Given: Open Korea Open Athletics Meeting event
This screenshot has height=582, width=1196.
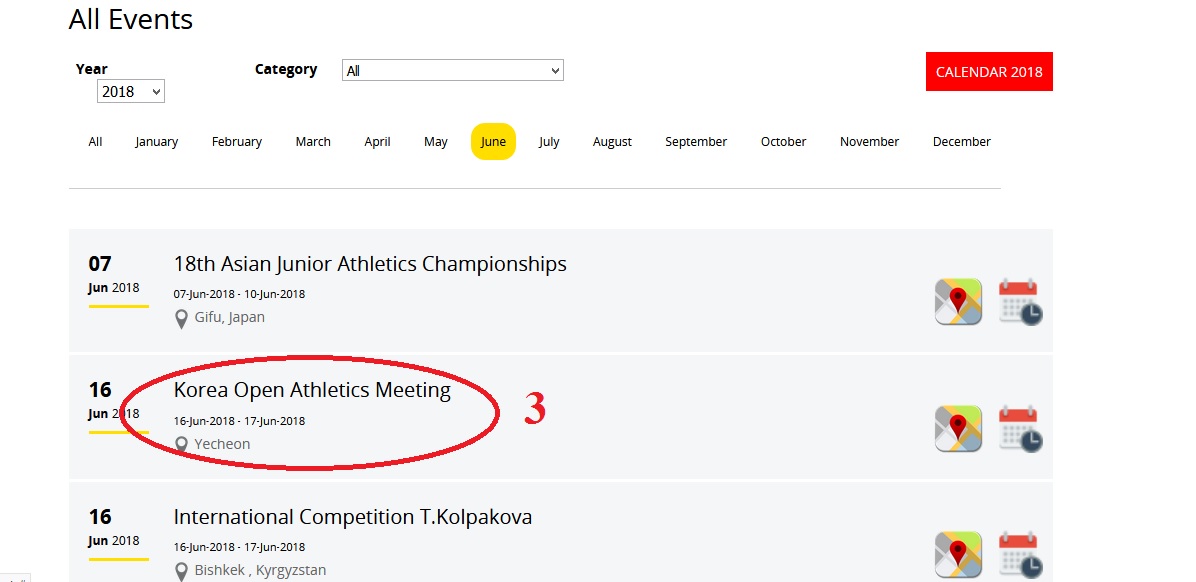Looking at the screenshot, I should [312, 390].
